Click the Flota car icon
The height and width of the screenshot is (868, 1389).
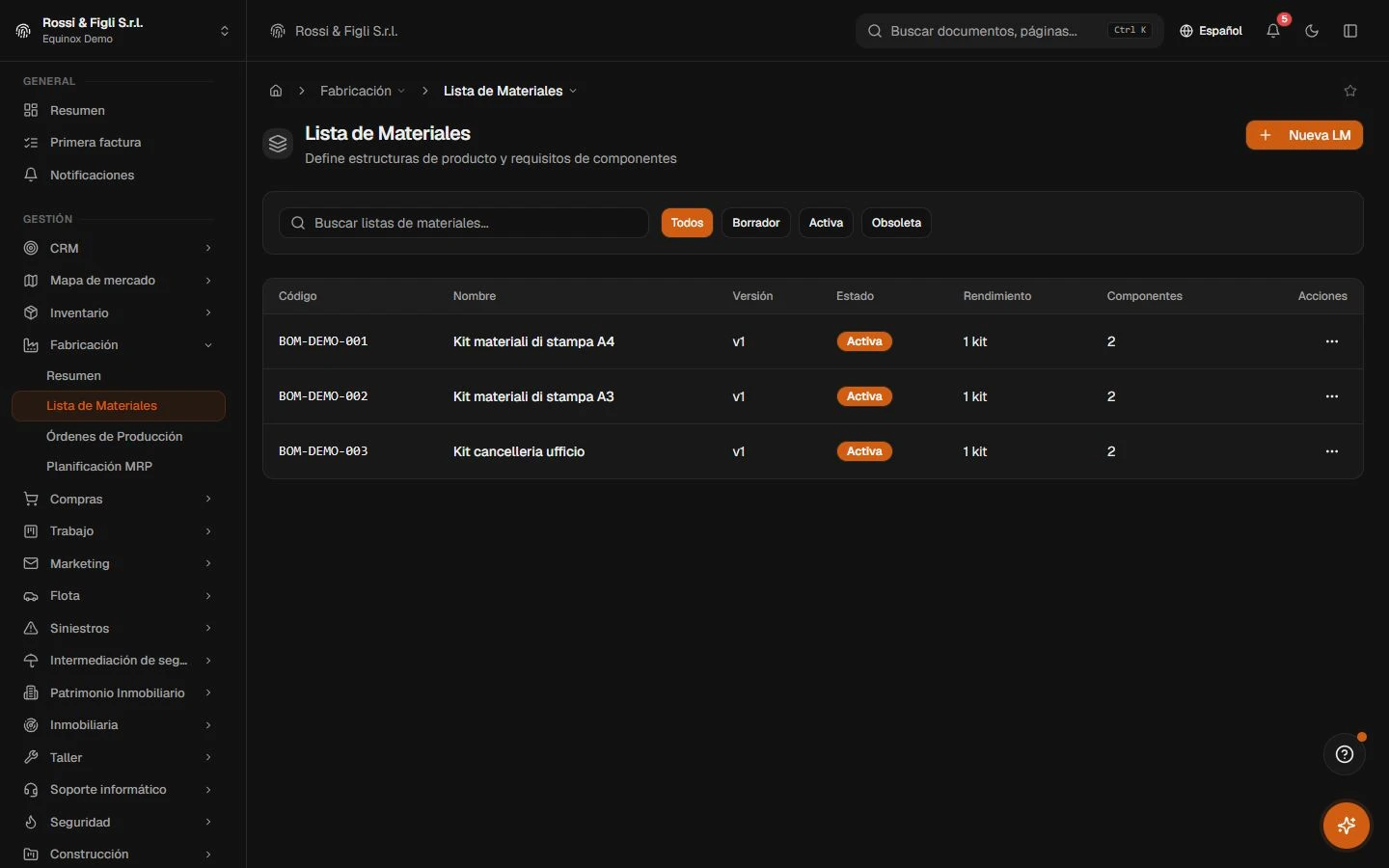click(x=31, y=596)
